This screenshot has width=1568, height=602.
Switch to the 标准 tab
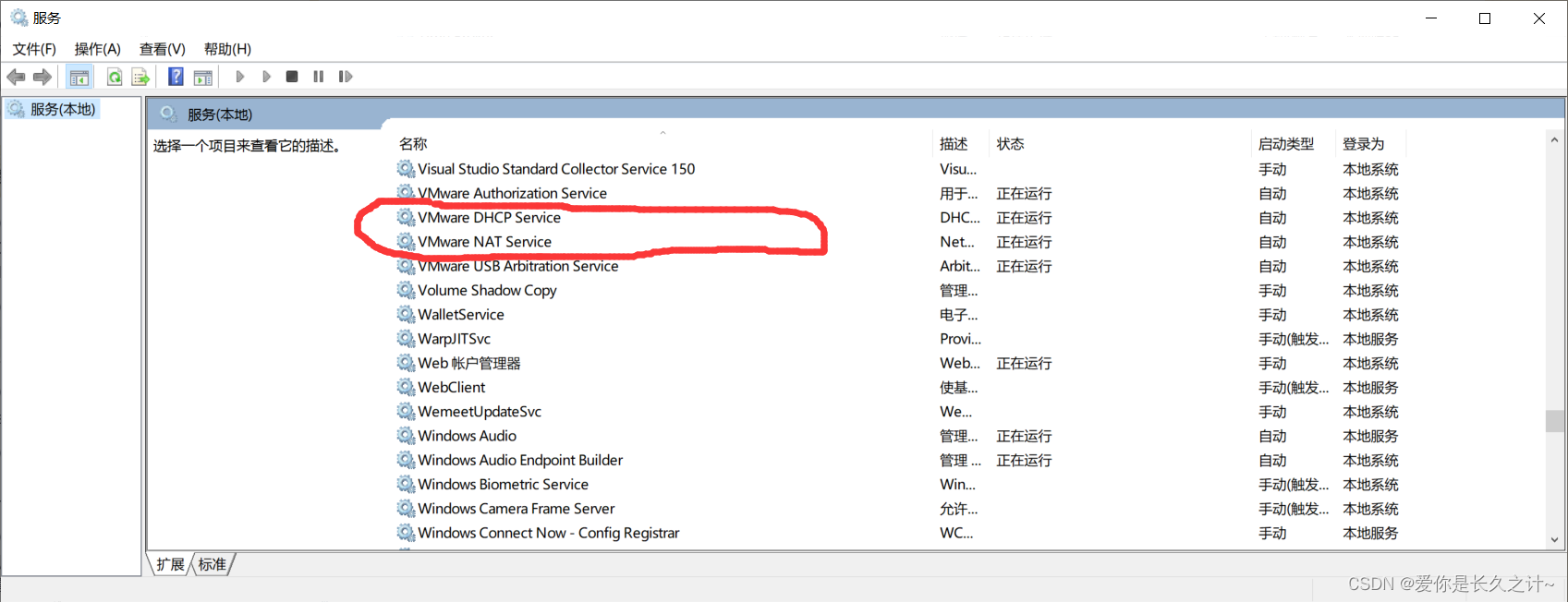coord(213,564)
